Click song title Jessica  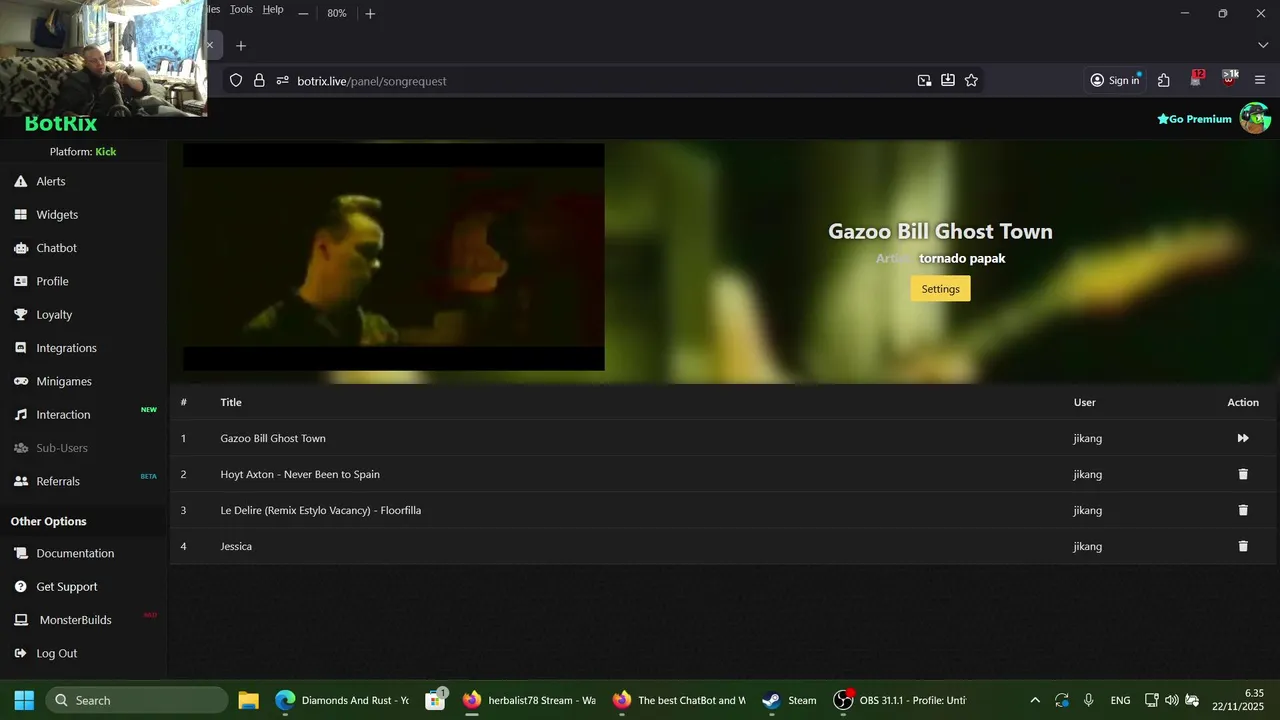(236, 546)
